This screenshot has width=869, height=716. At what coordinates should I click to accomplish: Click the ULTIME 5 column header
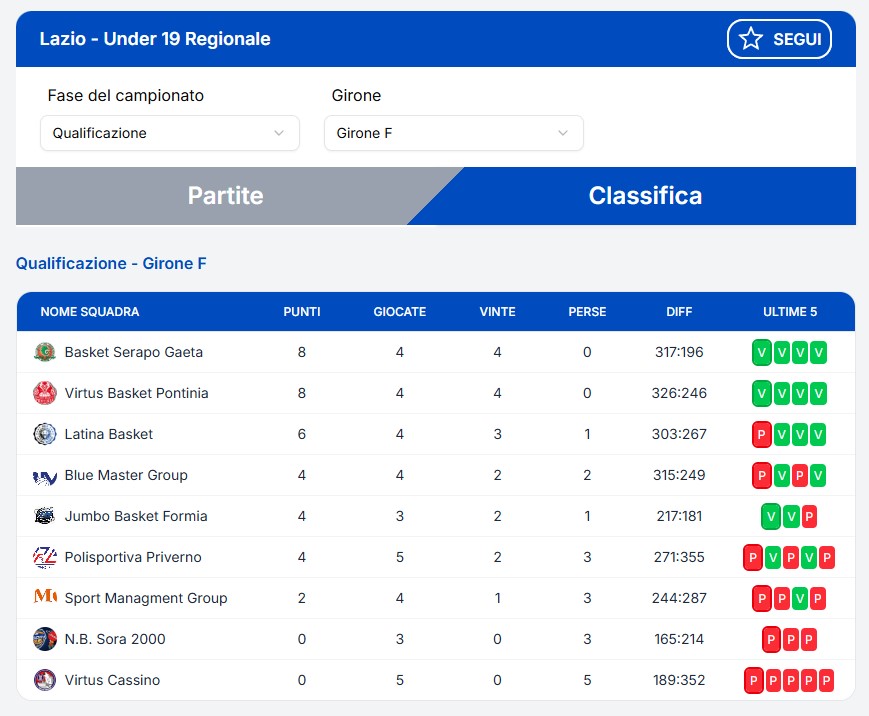790,312
